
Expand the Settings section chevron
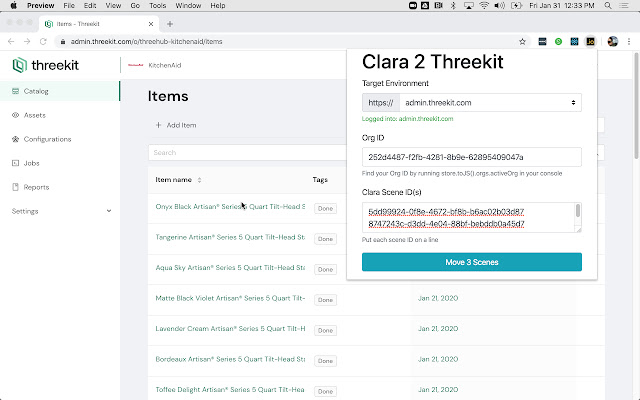click(109, 211)
